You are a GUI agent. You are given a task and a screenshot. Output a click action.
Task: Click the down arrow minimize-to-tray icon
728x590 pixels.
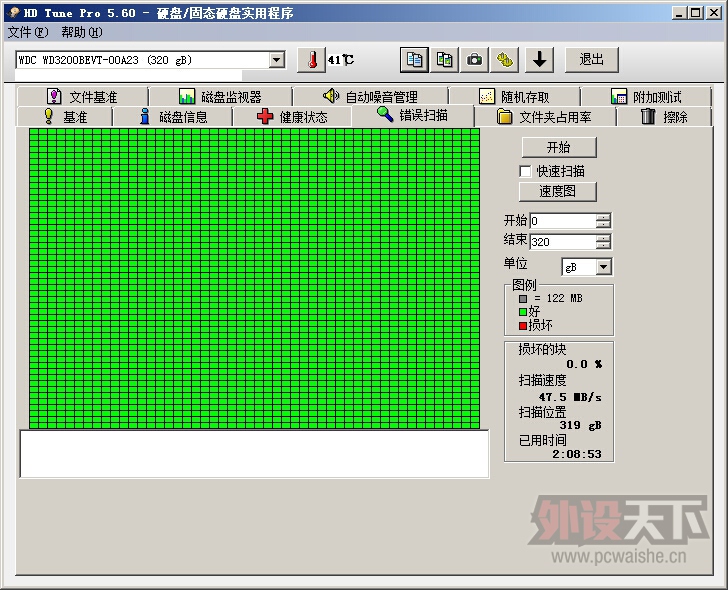(x=540, y=60)
